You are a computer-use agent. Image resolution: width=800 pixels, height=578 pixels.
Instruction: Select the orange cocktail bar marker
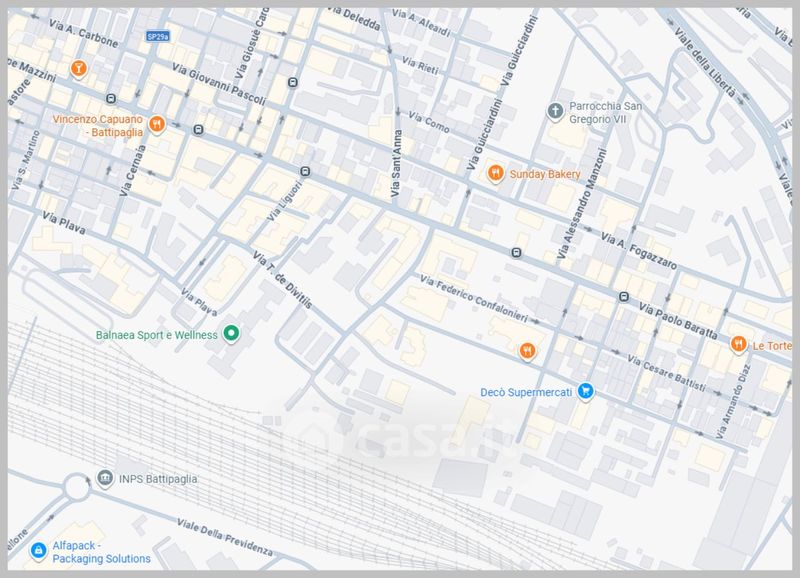tap(78, 67)
